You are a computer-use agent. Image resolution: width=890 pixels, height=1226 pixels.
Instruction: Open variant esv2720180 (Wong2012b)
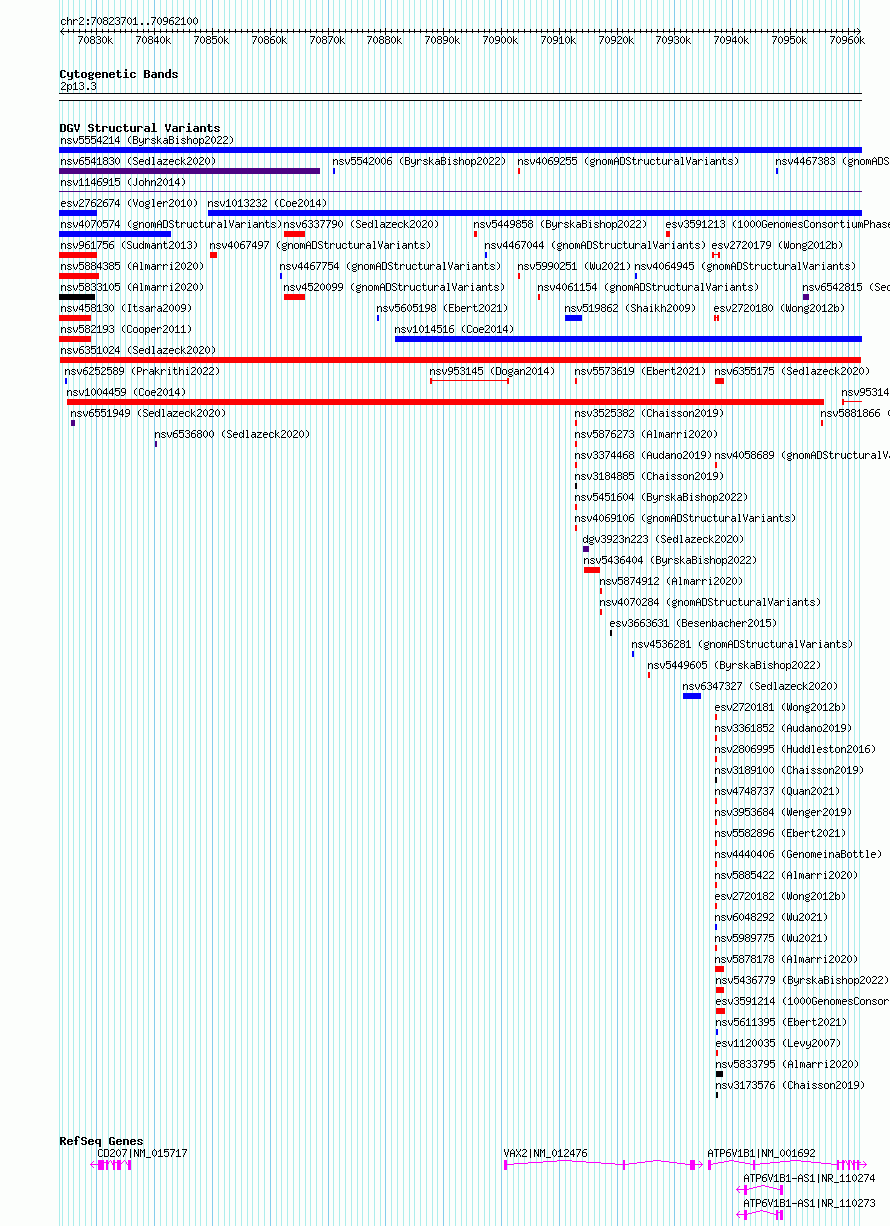[779, 309]
